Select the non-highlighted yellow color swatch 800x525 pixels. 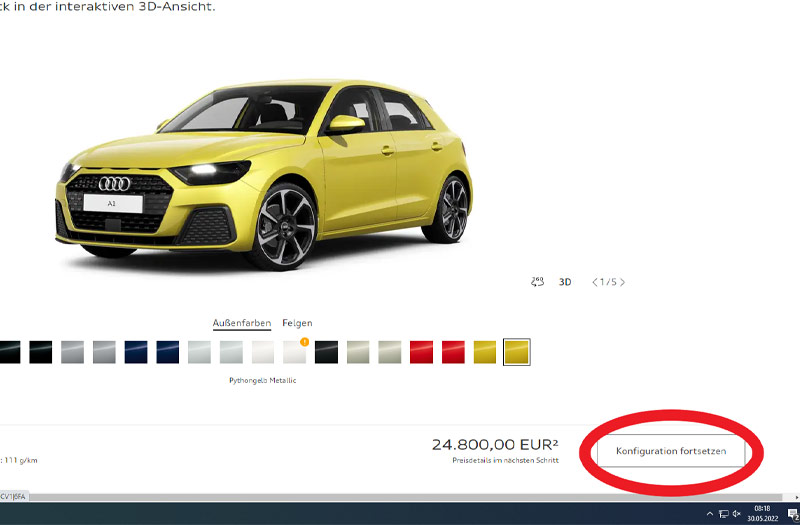[485, 352]
